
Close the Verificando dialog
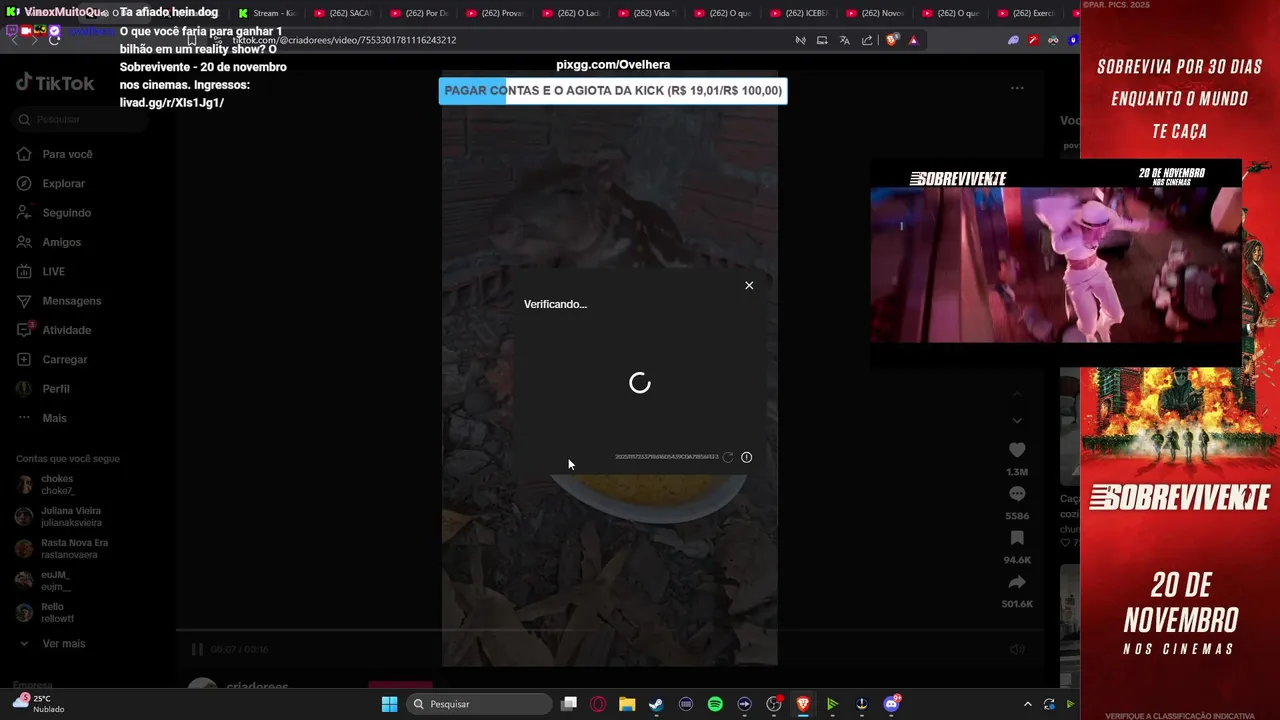[749, 285]
